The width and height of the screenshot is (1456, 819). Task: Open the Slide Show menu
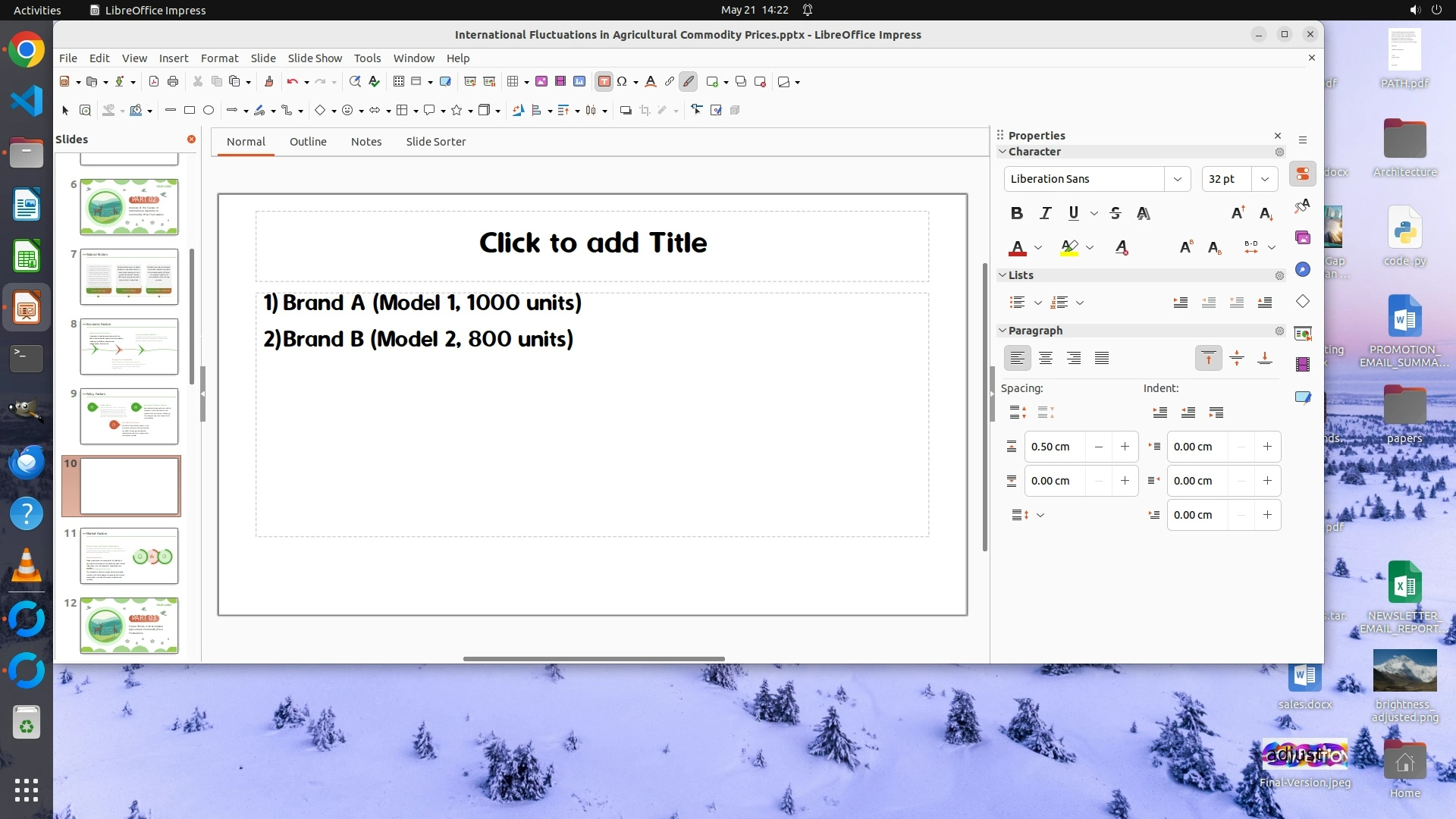pos(315,58)
